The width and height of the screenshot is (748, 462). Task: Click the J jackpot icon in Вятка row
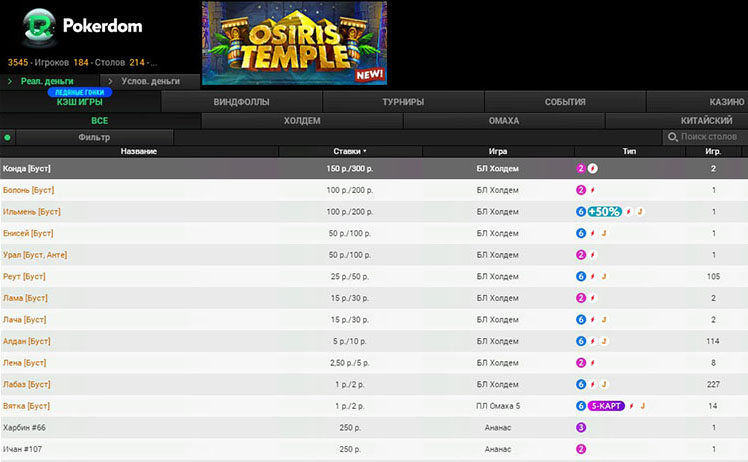click(x=643, y=406)
